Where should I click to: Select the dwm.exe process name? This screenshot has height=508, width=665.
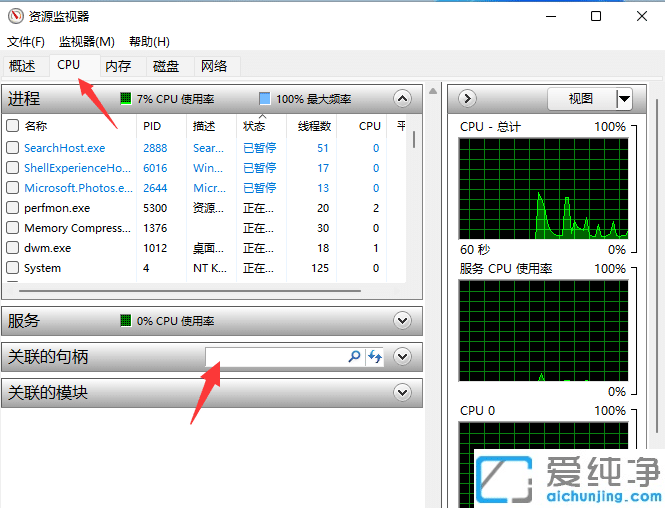[48, 248]
